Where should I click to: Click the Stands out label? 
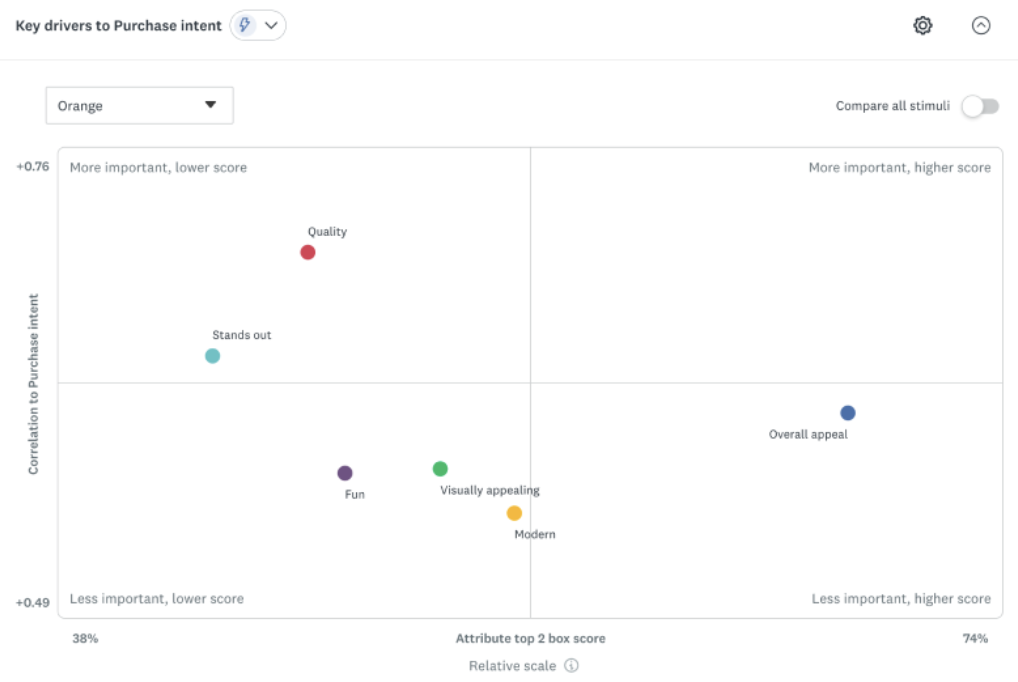pos(242,335)
